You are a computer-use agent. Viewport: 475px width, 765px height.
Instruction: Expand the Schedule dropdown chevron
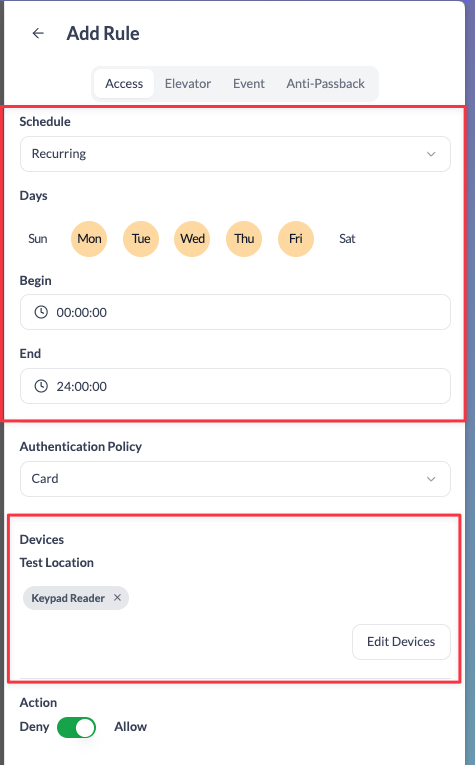coord(431,154)
